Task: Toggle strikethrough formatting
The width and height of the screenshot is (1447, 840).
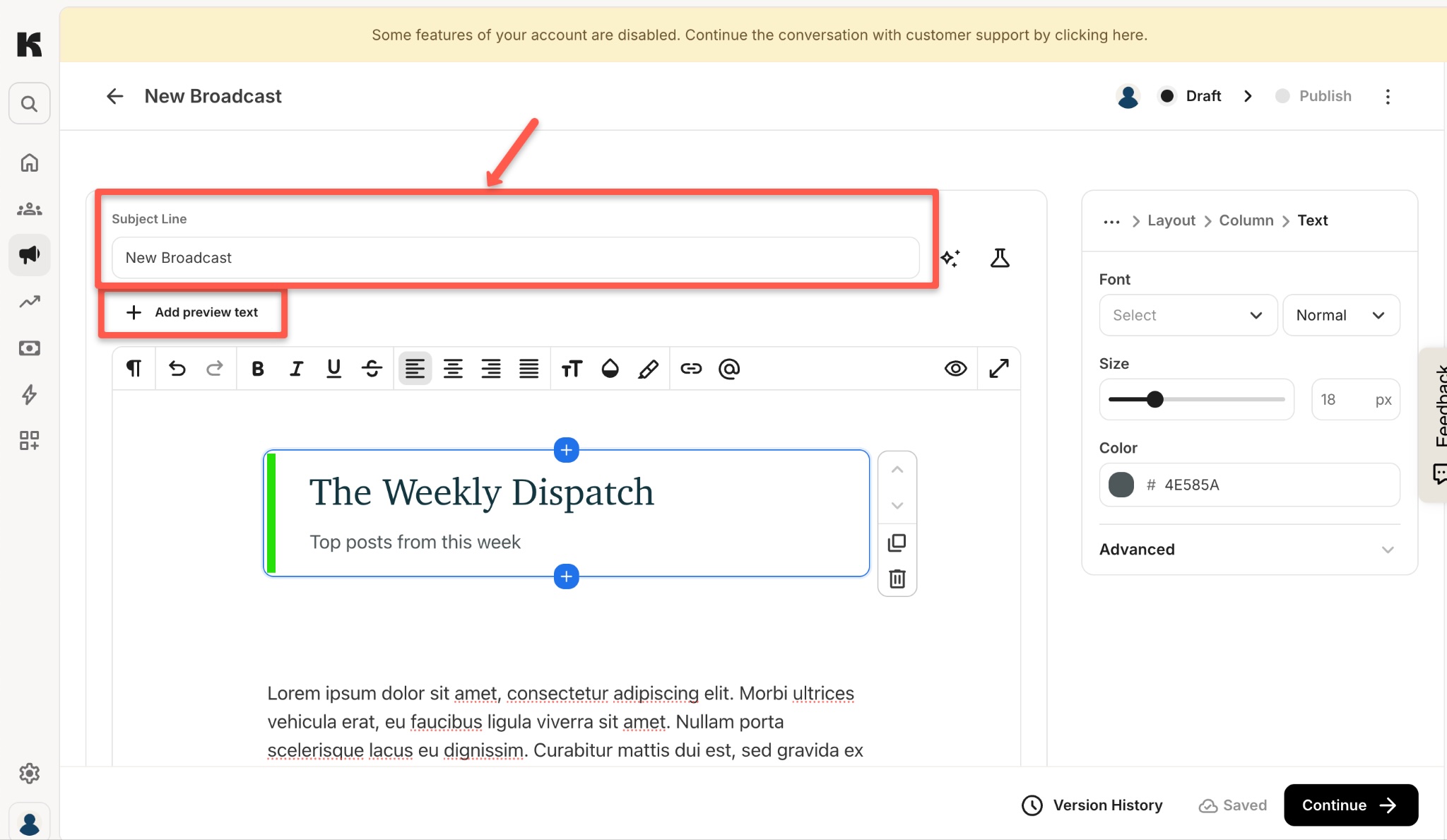Action: pos(372,368)
